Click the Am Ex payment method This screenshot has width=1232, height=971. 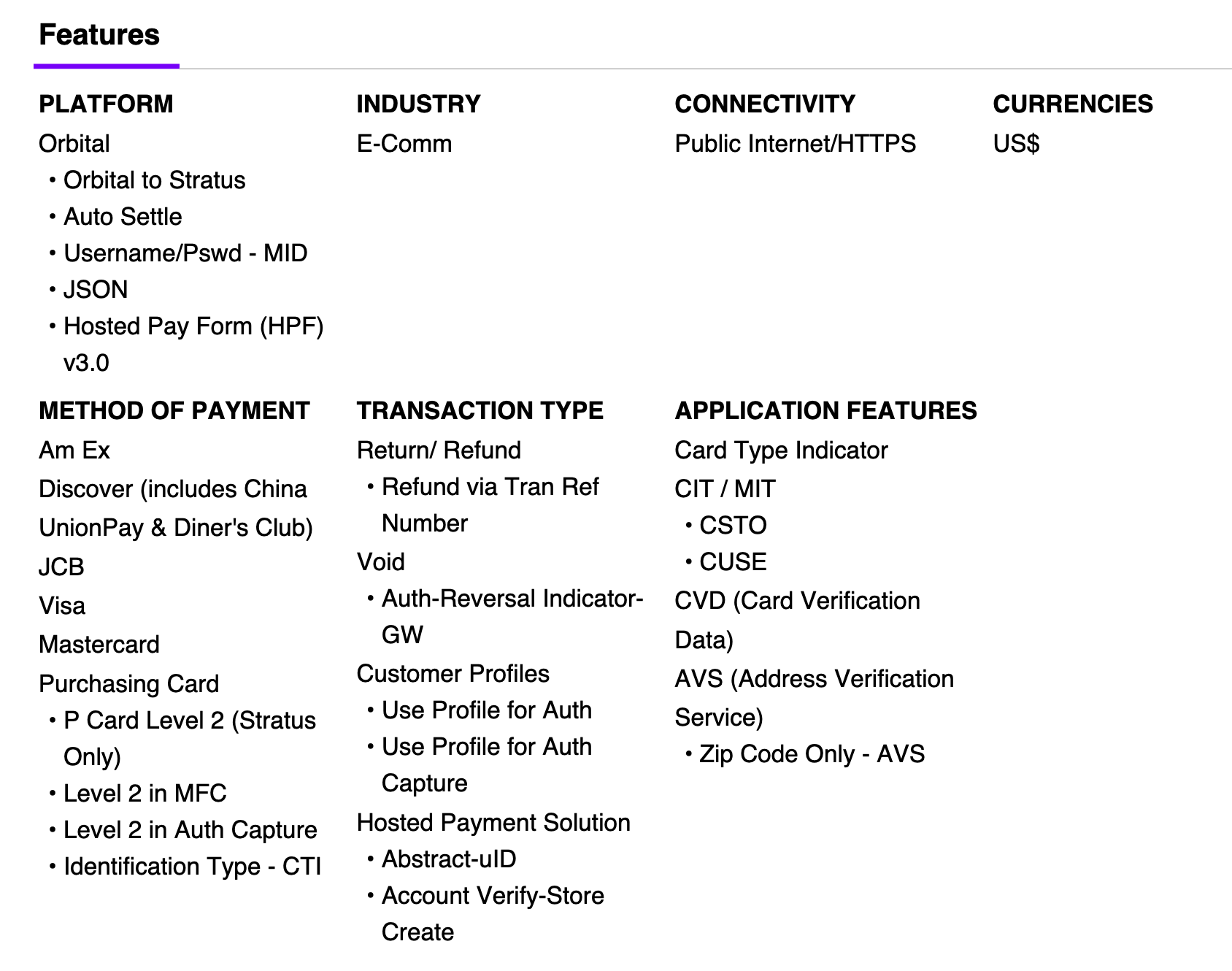point(74,450)
